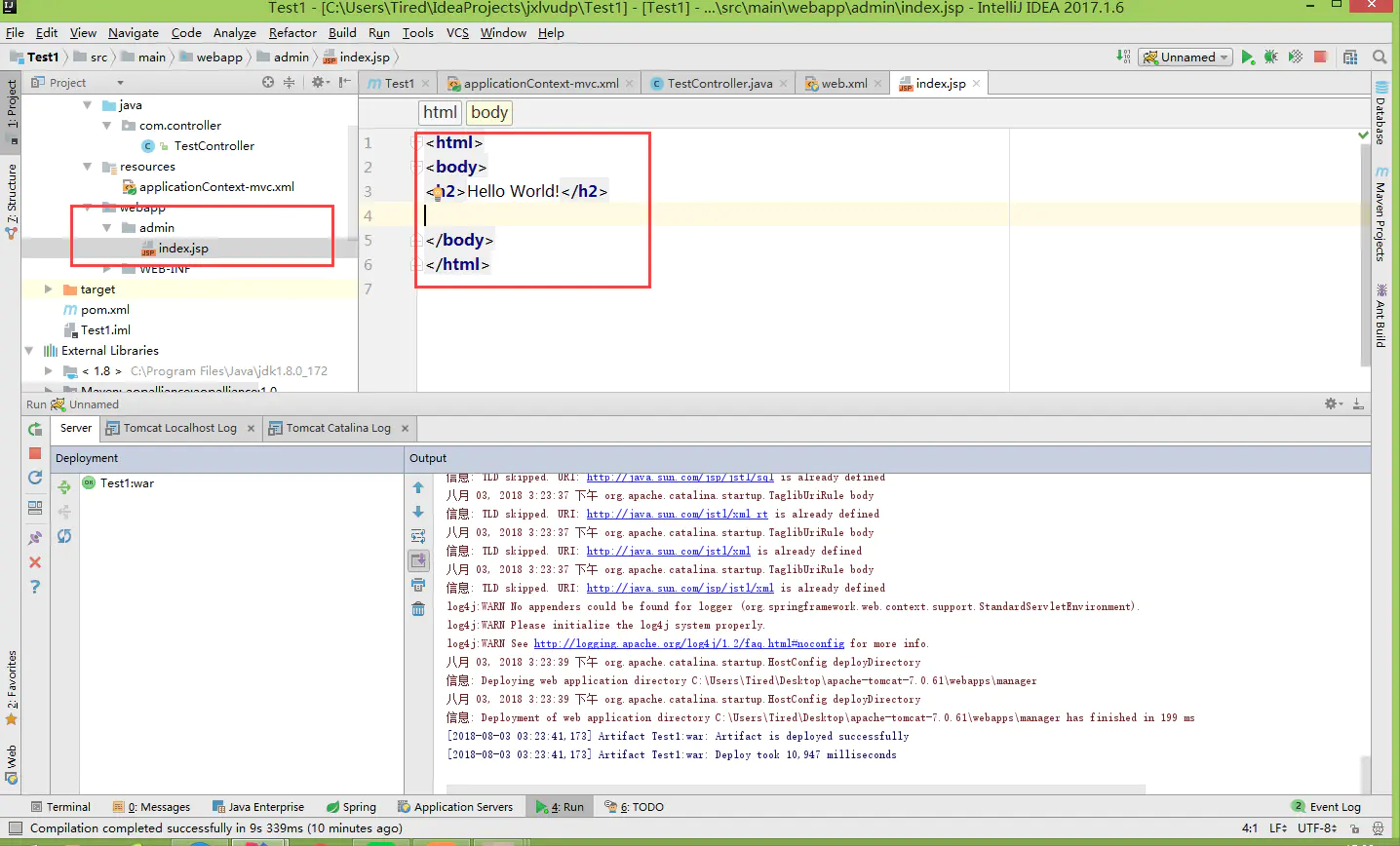Rerun the server in Run panel
This screenshot has width=1400, height=846.
(x=35, y=429)
